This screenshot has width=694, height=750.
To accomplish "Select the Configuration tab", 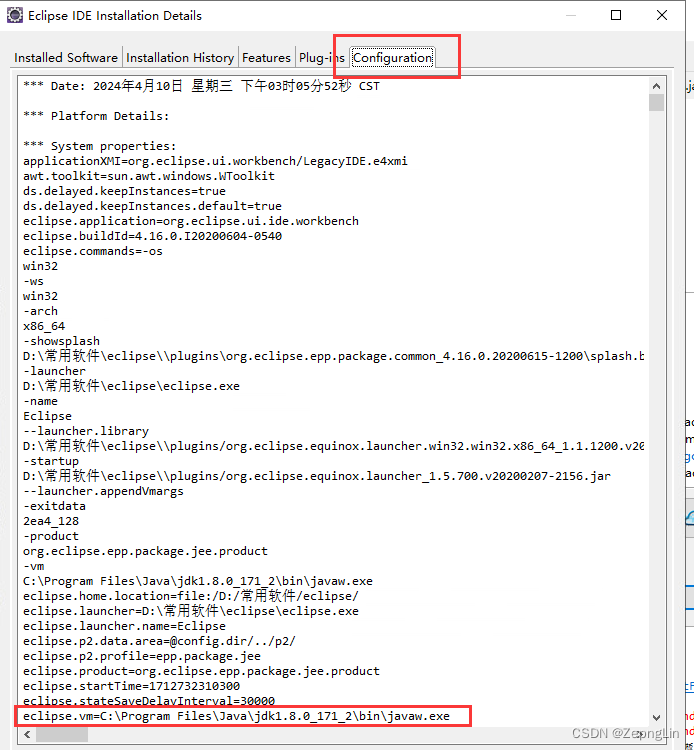I will tap(392, 58).
